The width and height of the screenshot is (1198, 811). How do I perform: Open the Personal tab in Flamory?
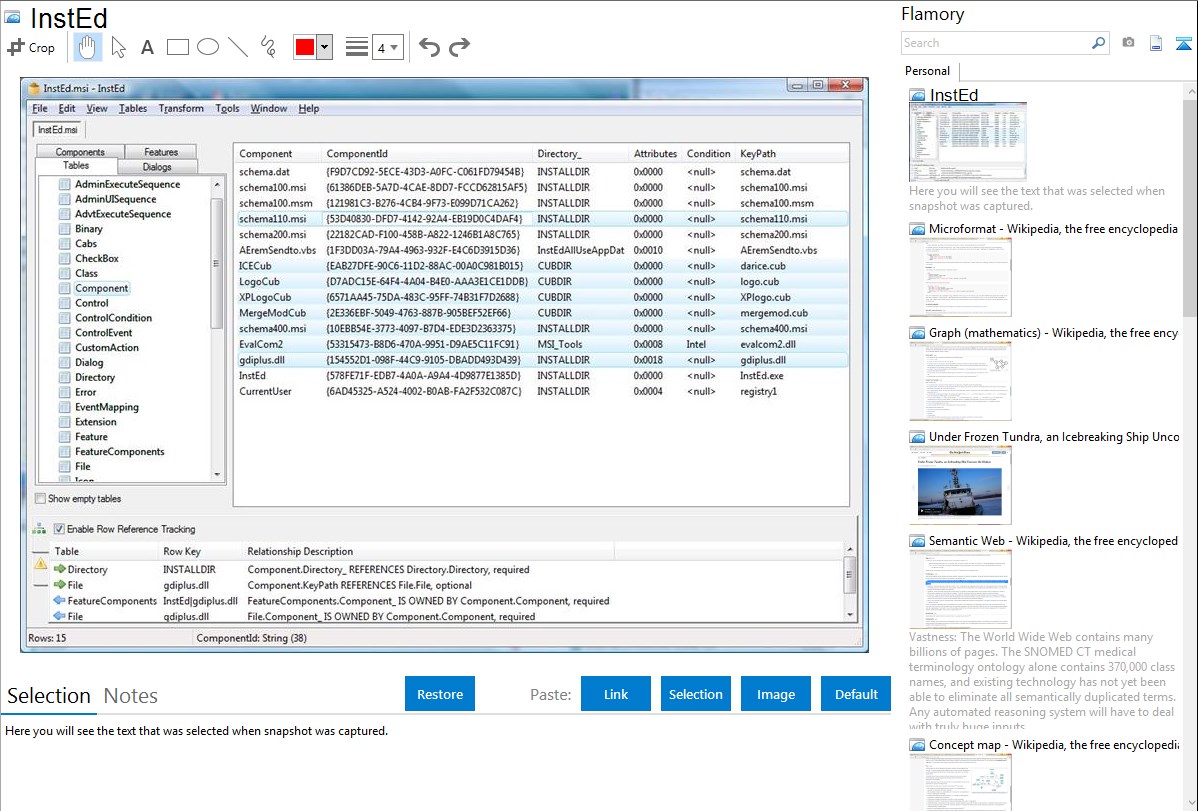pos(928,71)
